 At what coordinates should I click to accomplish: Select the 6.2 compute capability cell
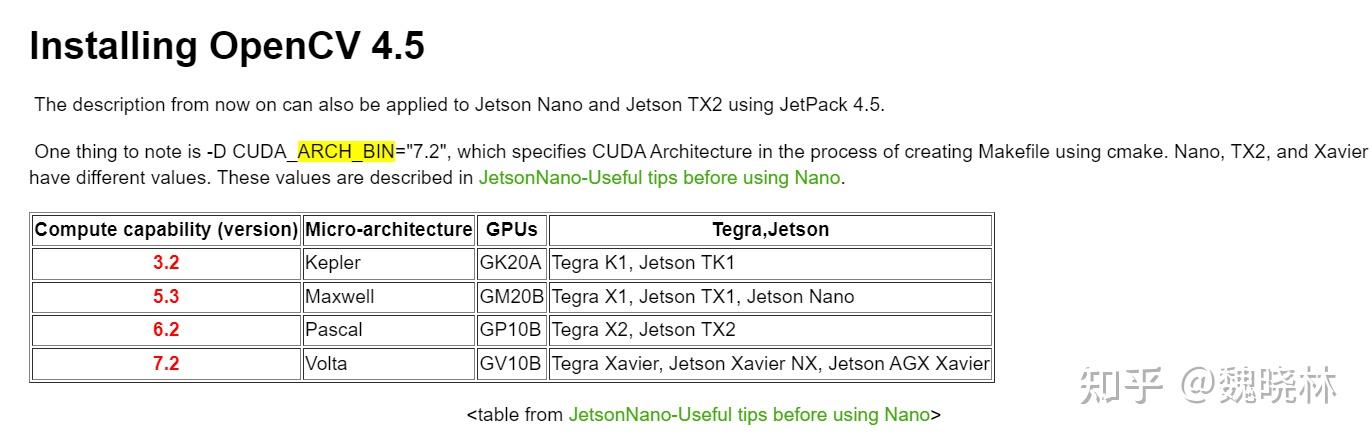pos(166,329)
